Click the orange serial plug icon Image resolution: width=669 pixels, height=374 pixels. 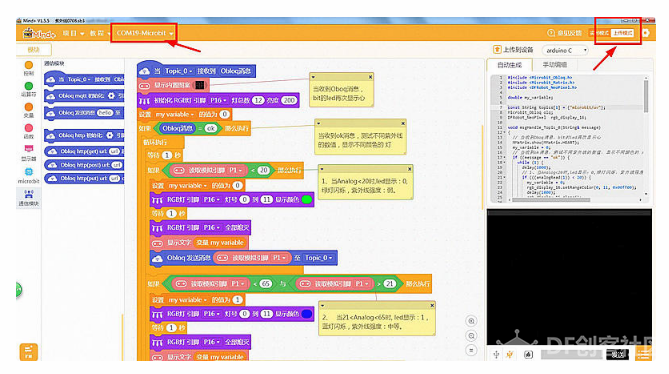click(510, 354)
